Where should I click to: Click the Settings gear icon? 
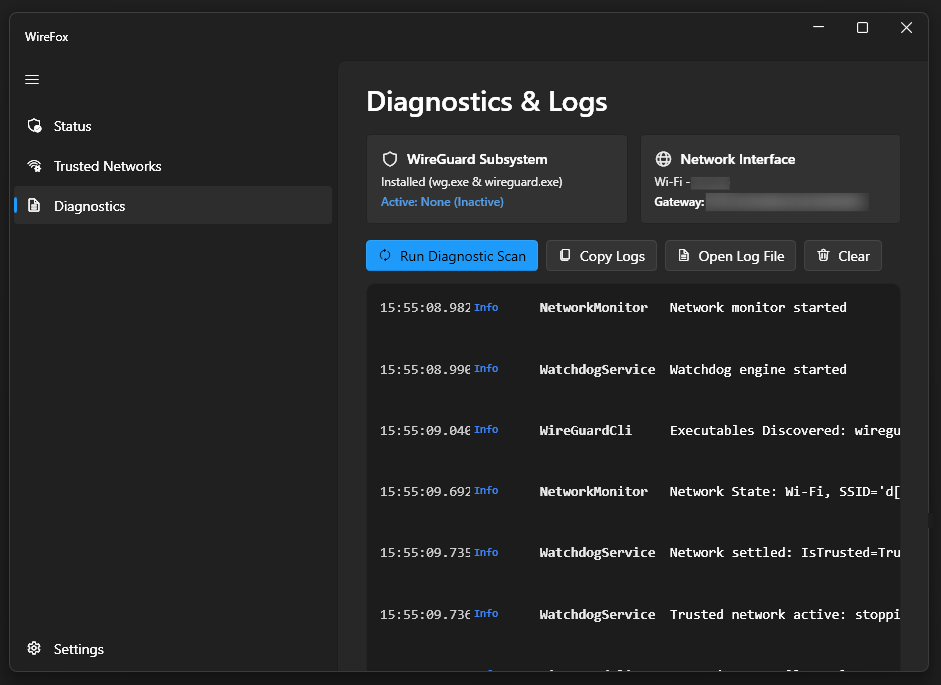click(34, 648)
